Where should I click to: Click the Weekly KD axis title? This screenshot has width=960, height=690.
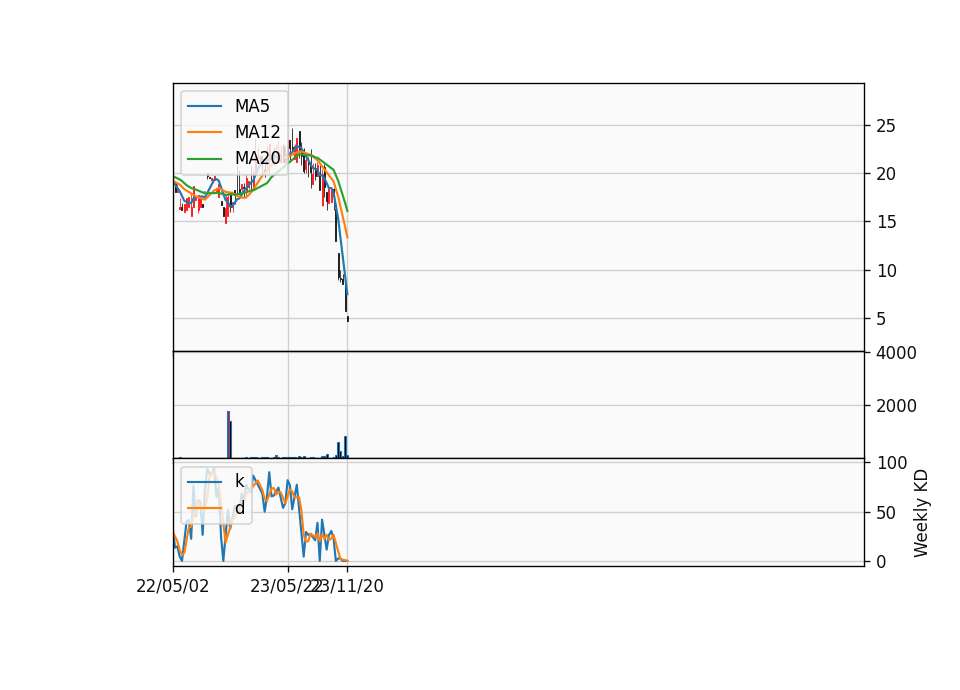point(921,513)
